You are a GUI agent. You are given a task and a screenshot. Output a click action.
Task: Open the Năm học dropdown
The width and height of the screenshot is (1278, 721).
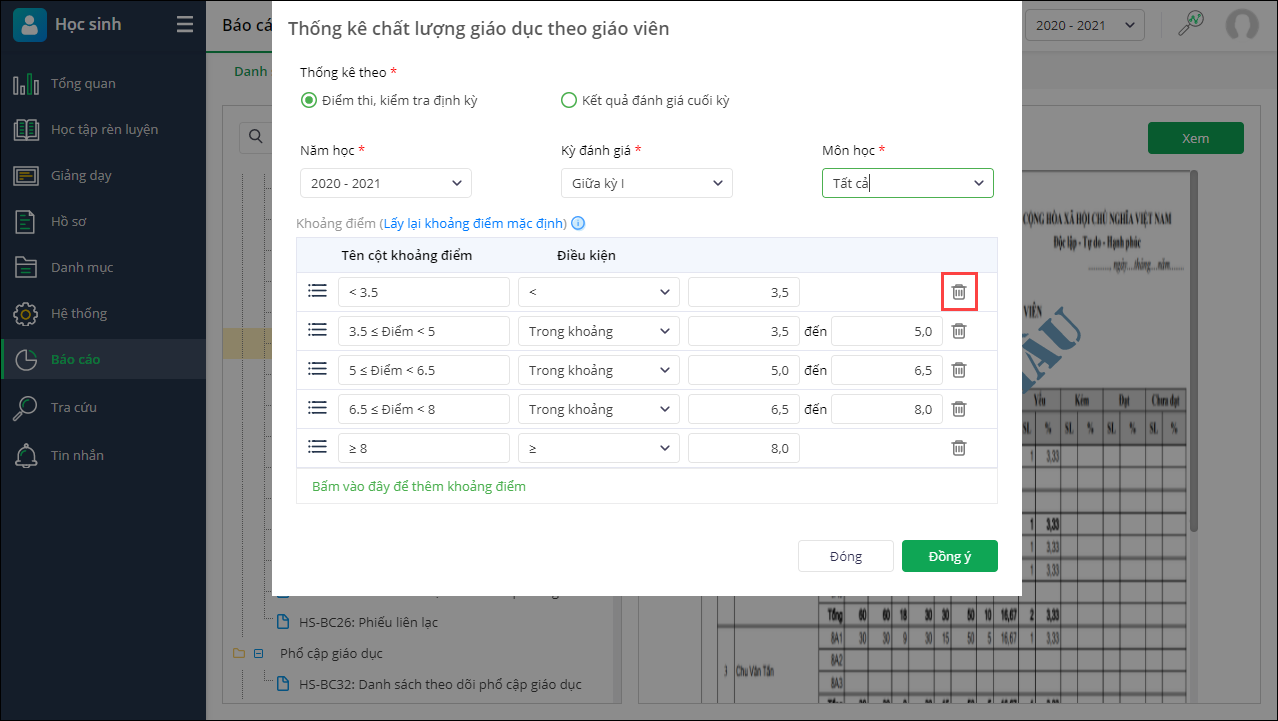pyautogui.click(x=386, y=183)
